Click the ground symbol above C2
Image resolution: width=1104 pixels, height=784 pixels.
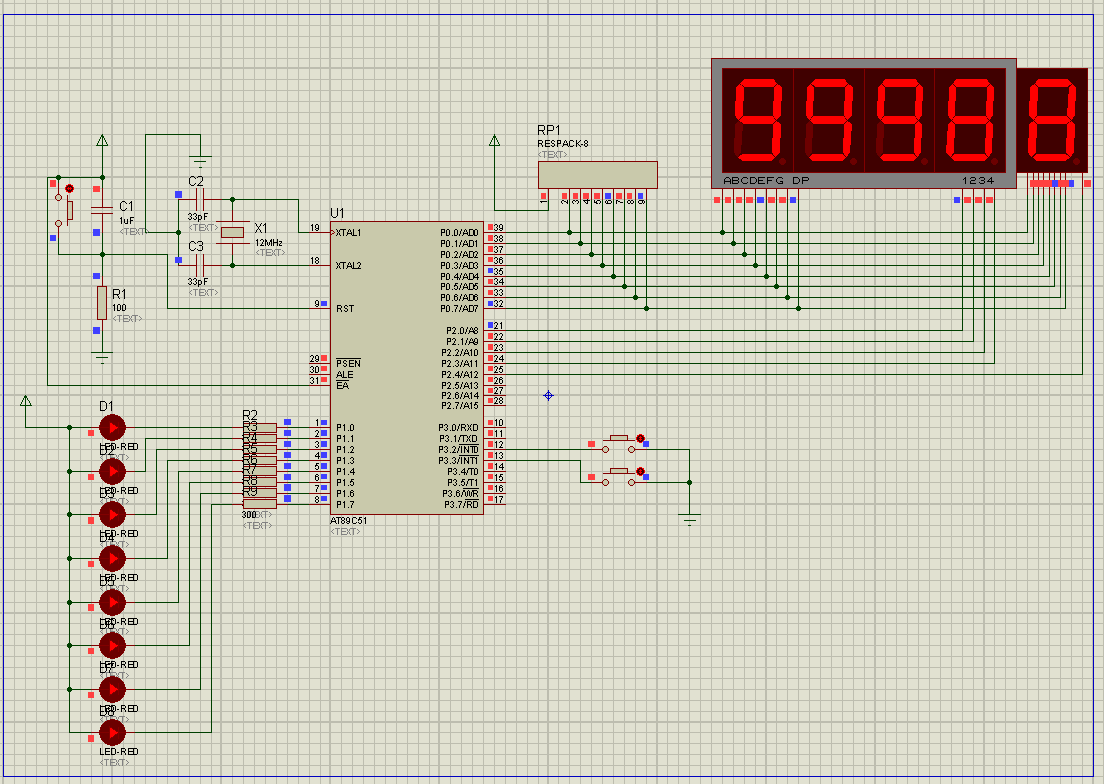click(x=201, y=160)
